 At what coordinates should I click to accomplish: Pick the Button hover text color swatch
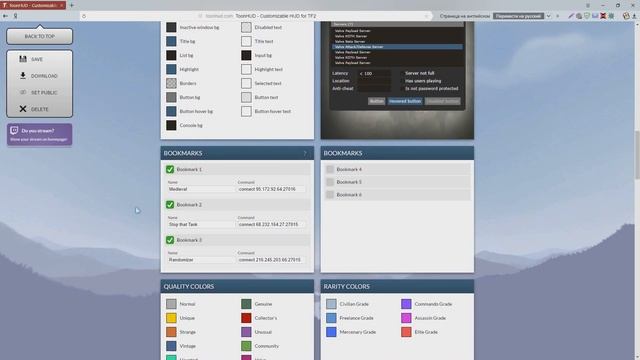(246, 111)
